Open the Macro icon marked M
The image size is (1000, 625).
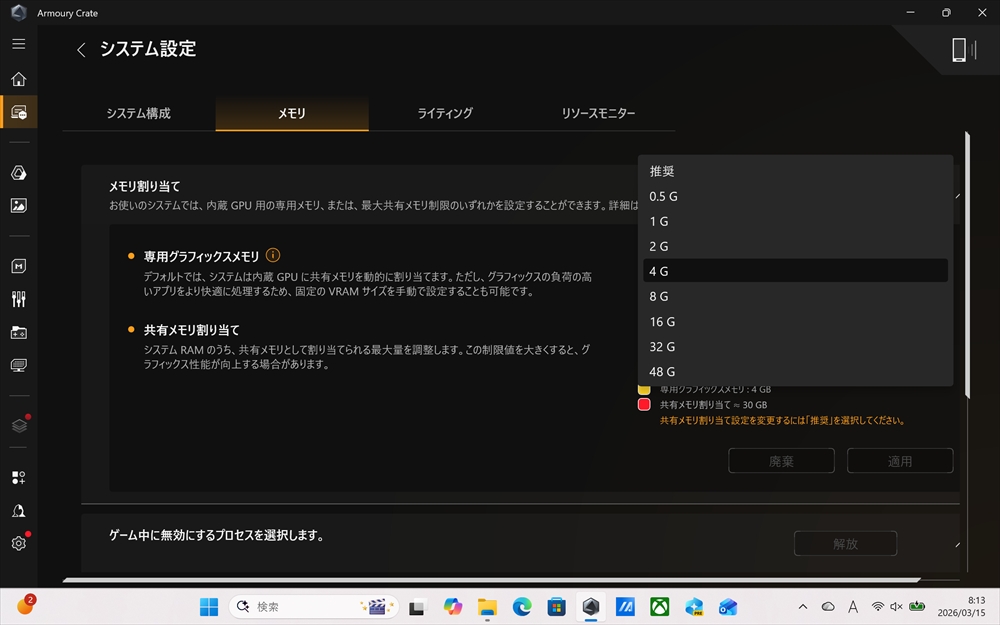click(18, 266)
